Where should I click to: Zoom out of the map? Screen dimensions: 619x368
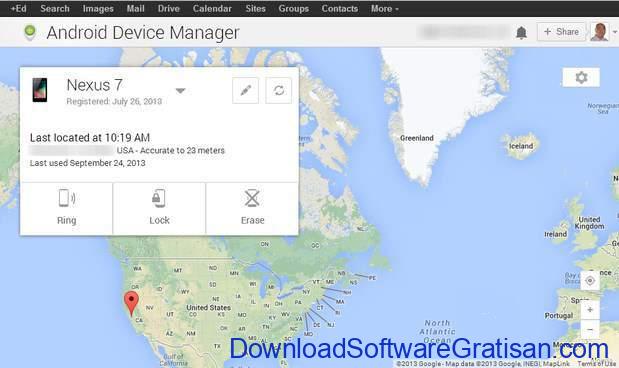pyautogui.click(x=590, y=329)
